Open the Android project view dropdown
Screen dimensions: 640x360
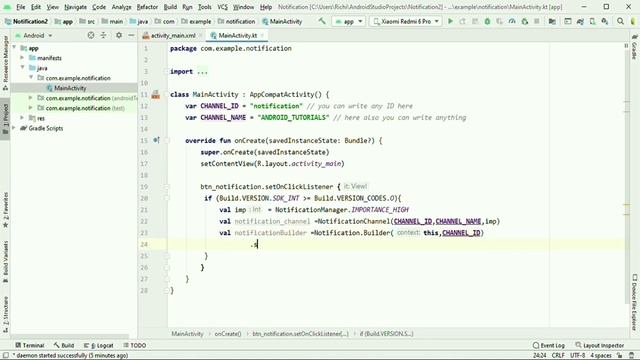(34, 36)
